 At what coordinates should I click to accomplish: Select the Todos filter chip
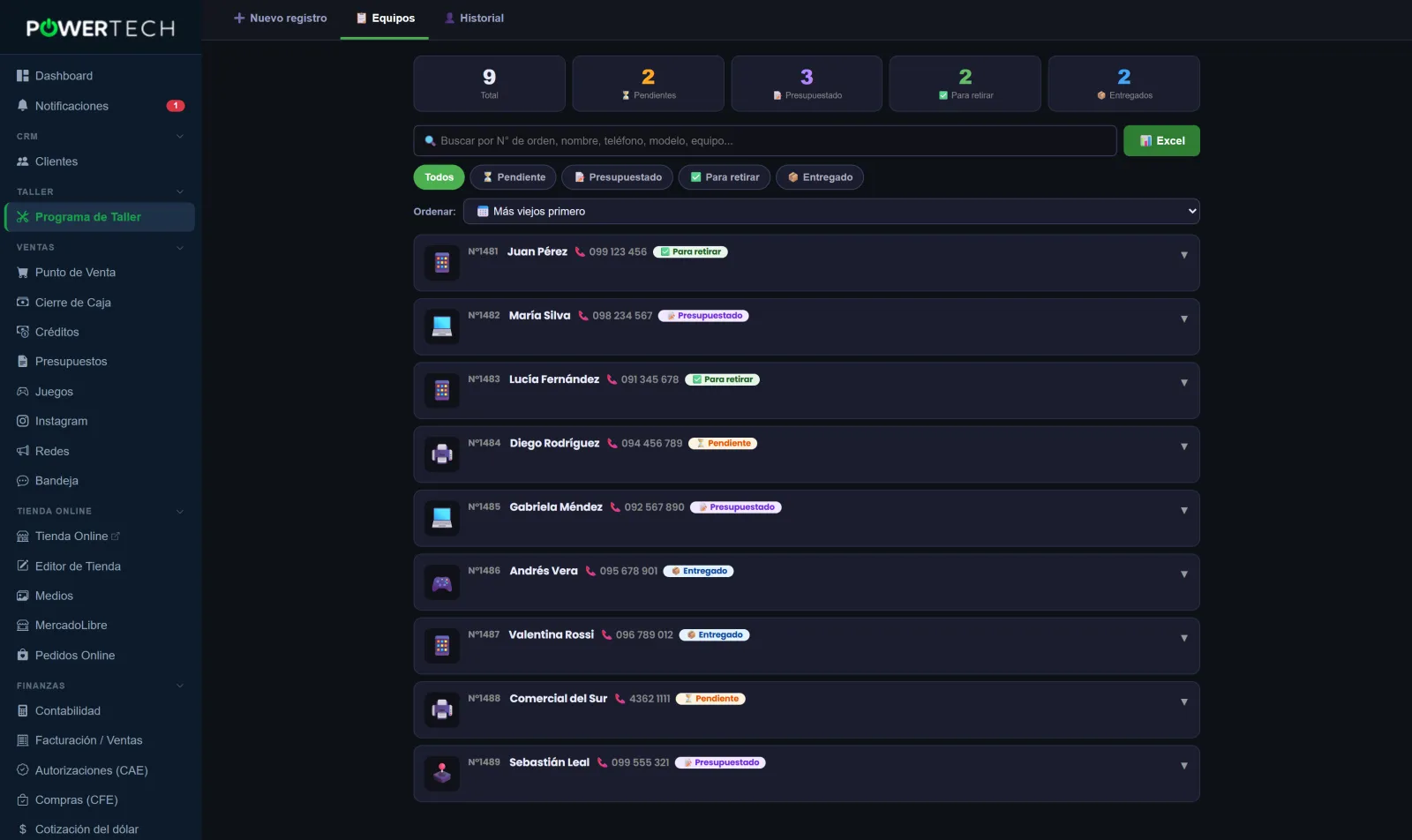point(439,177)
